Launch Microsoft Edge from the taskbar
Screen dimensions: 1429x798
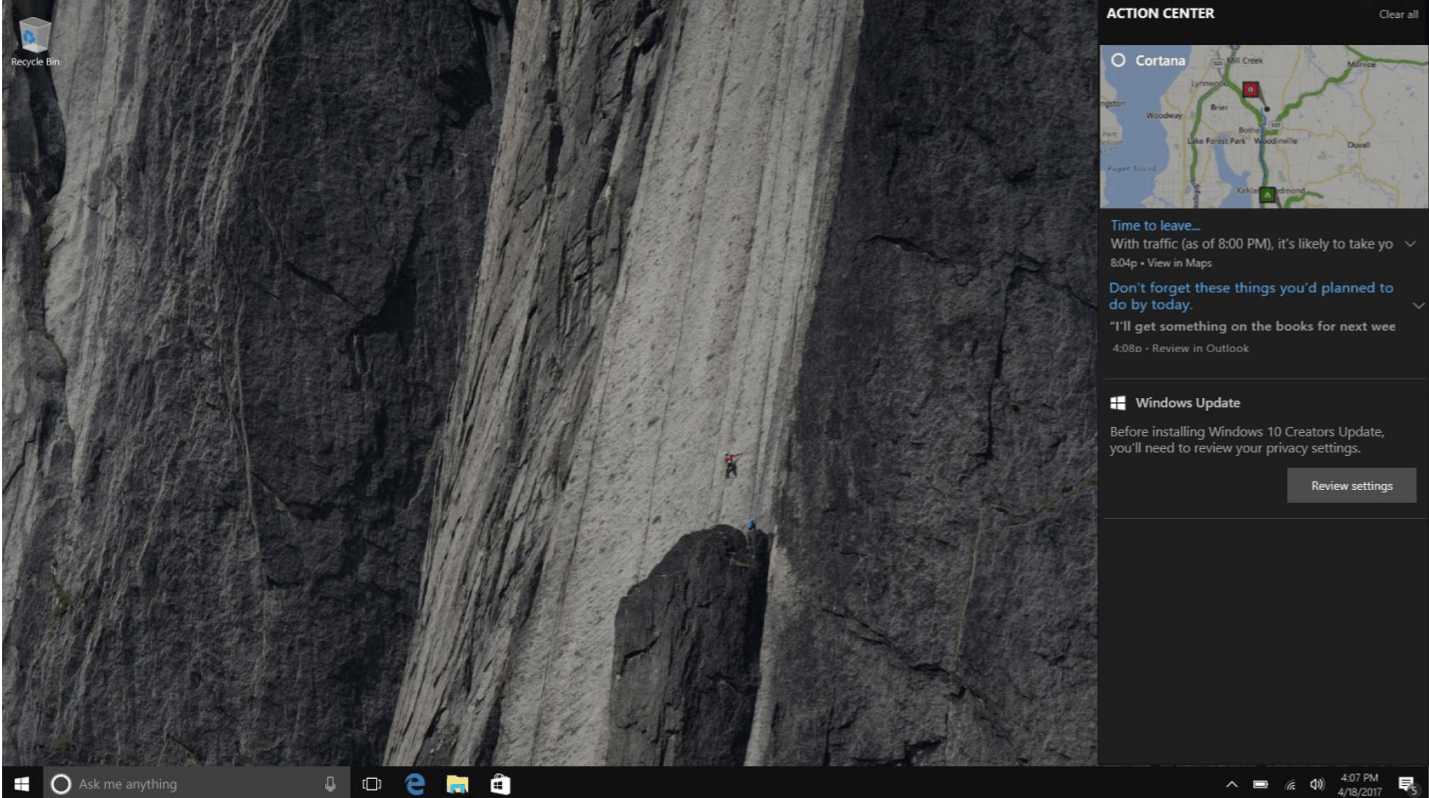tap(415, 785)
